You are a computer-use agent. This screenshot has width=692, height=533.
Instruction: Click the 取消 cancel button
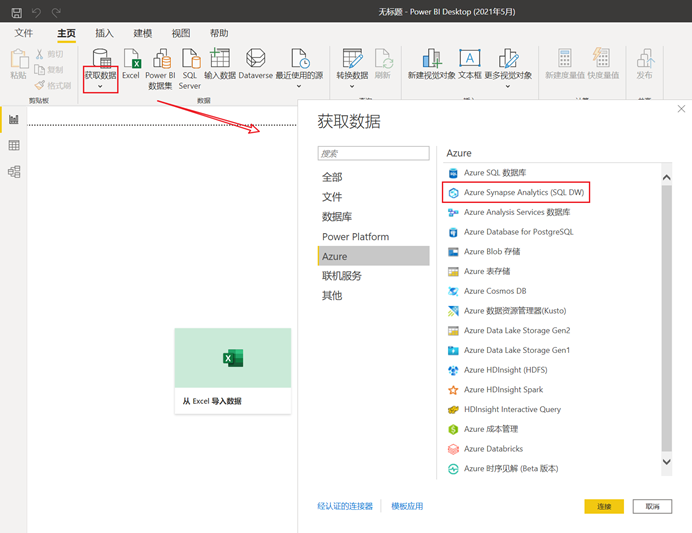652,507
